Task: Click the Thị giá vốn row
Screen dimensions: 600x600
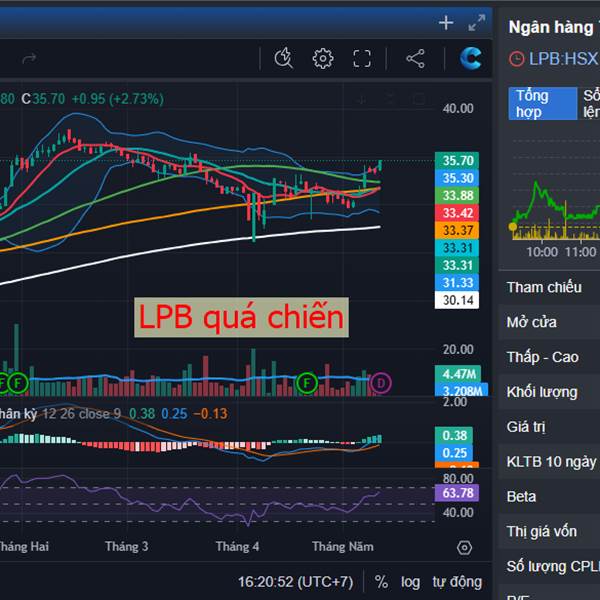Action: (x=549, y=532)
